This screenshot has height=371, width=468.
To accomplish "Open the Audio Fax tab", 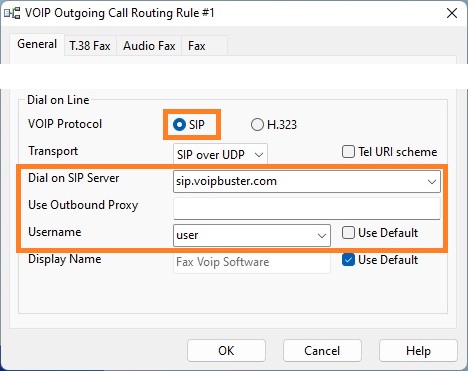I will coord(149,46).
